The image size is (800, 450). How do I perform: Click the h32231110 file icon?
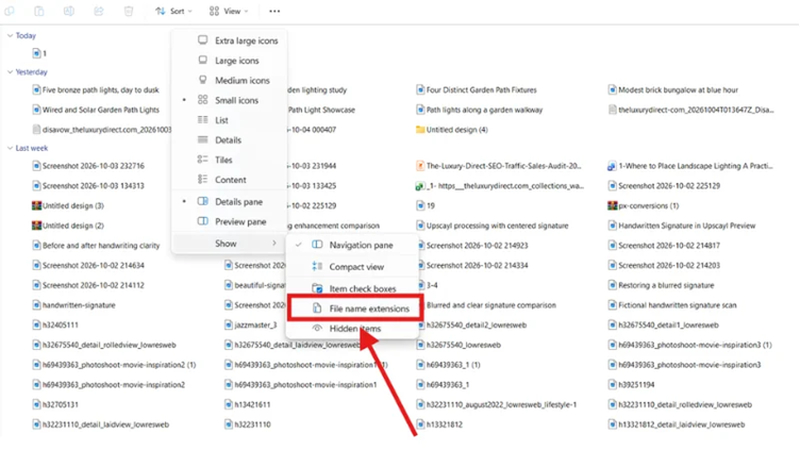tap(228, 424)
